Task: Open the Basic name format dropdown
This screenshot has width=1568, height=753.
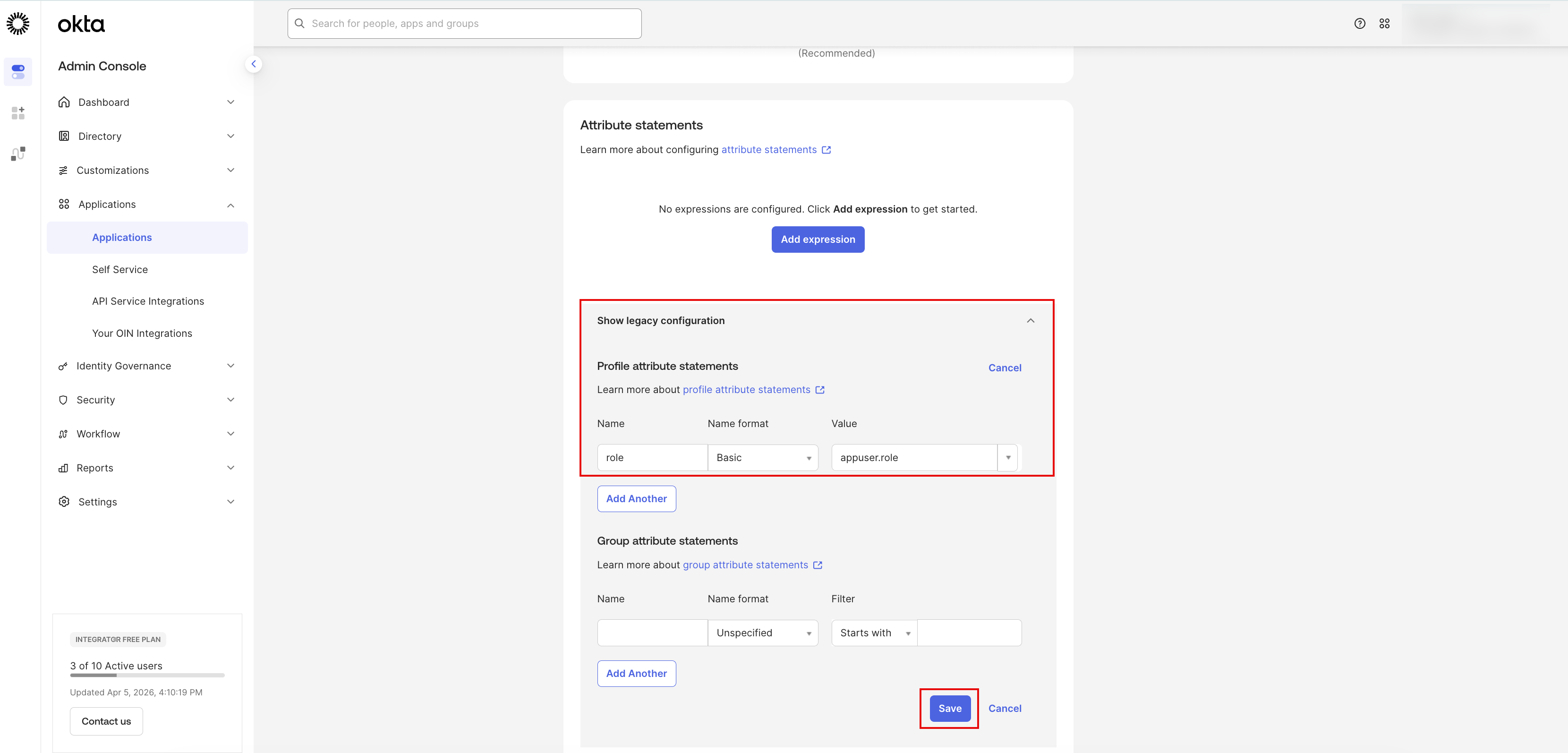Action: click(x=763, y=458)
